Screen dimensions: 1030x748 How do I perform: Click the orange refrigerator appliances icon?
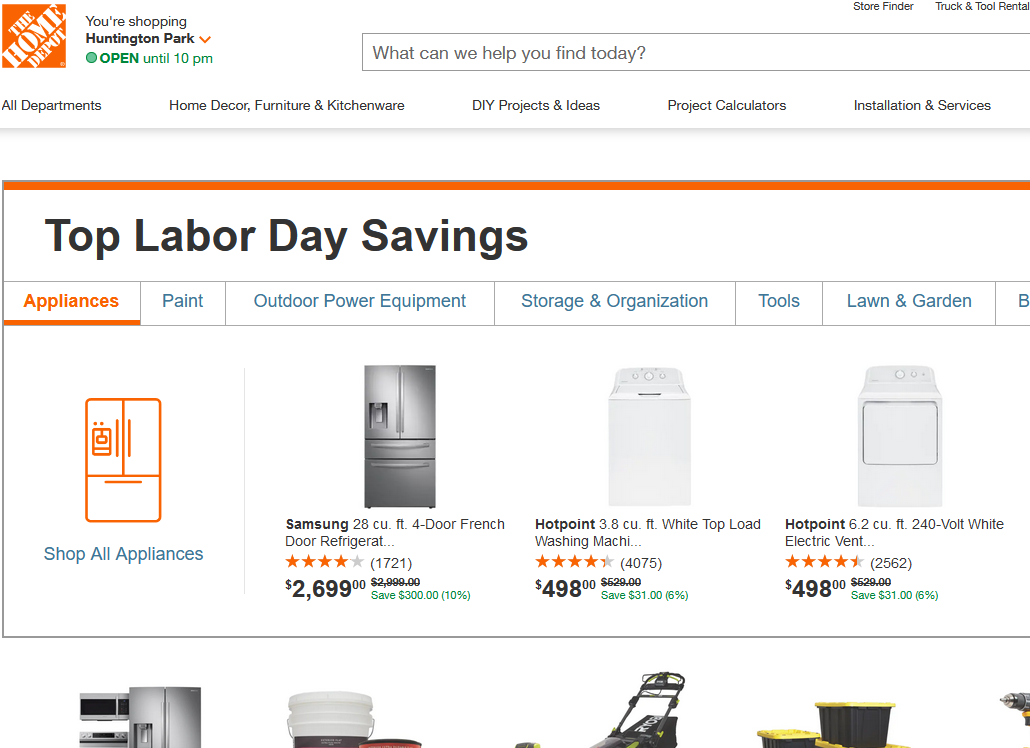pyautogui.click(x=123, y=460)
